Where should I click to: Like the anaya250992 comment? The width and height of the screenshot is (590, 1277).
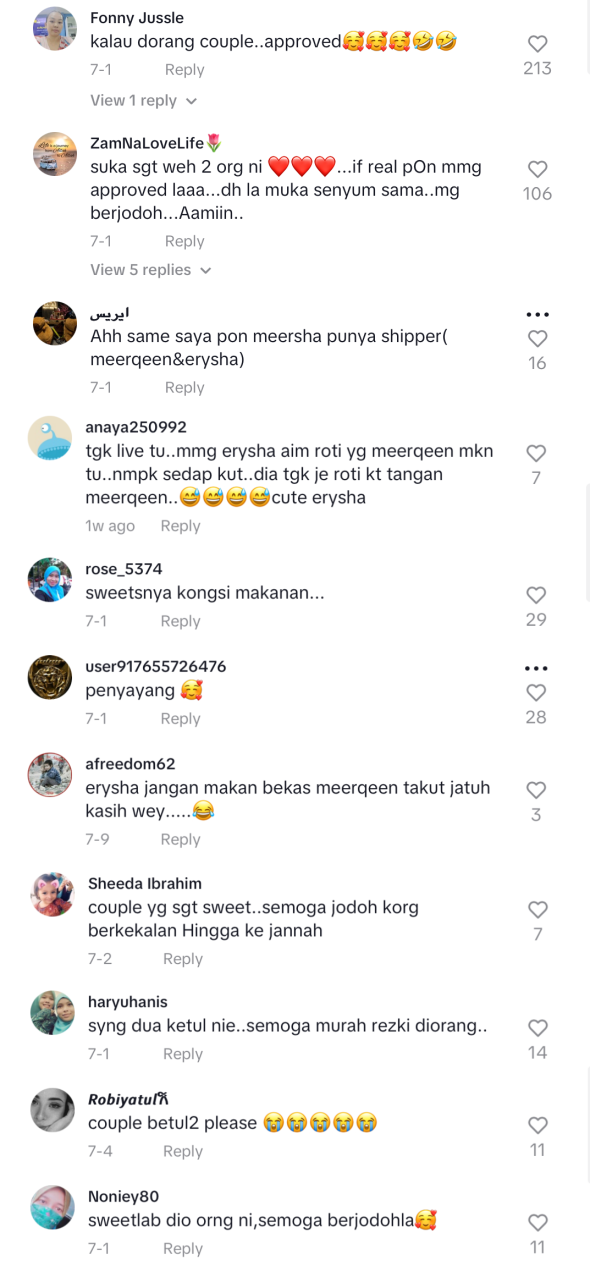pyautogui.click(x=536, y=453)
